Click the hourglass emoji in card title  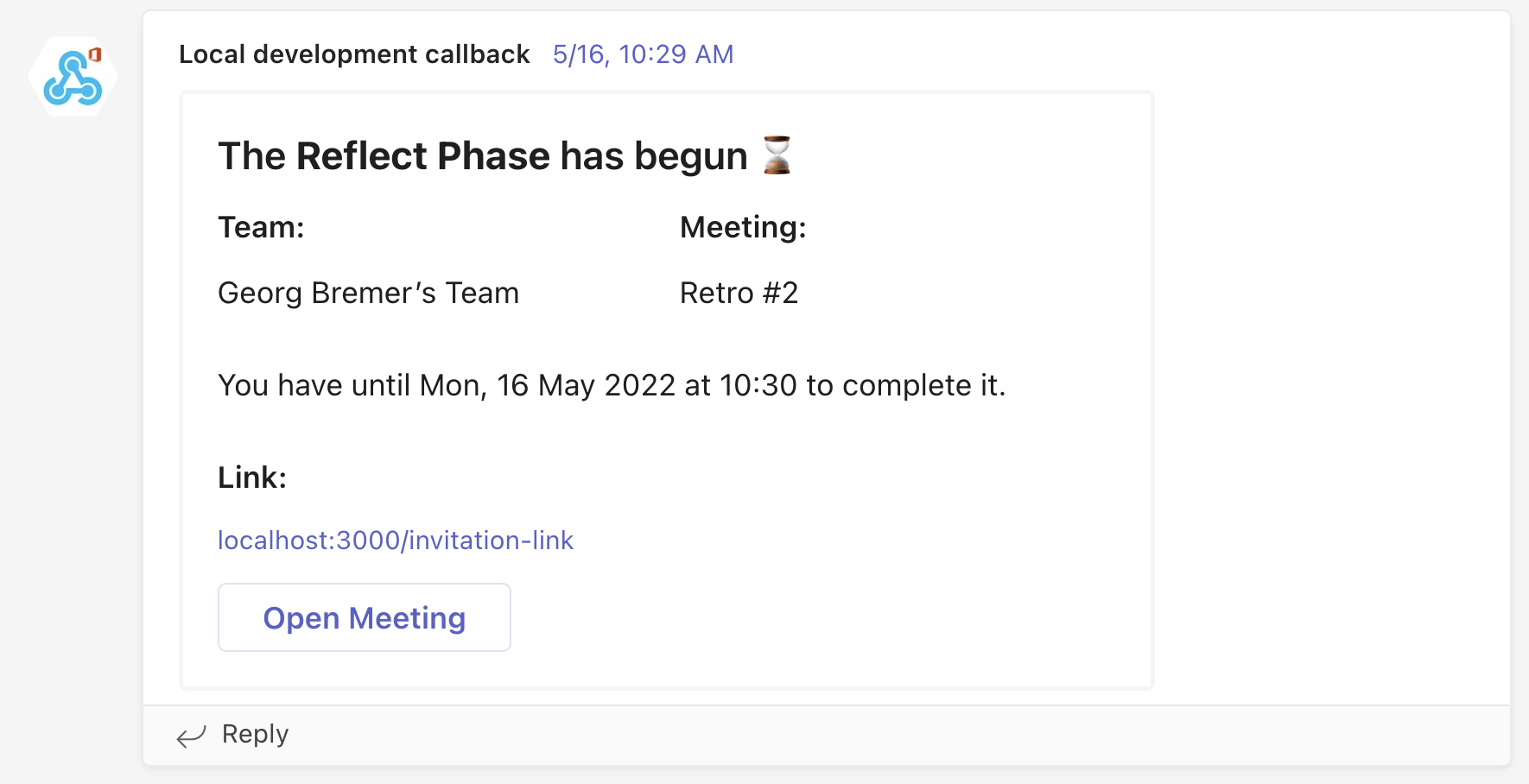click(777, 155)
